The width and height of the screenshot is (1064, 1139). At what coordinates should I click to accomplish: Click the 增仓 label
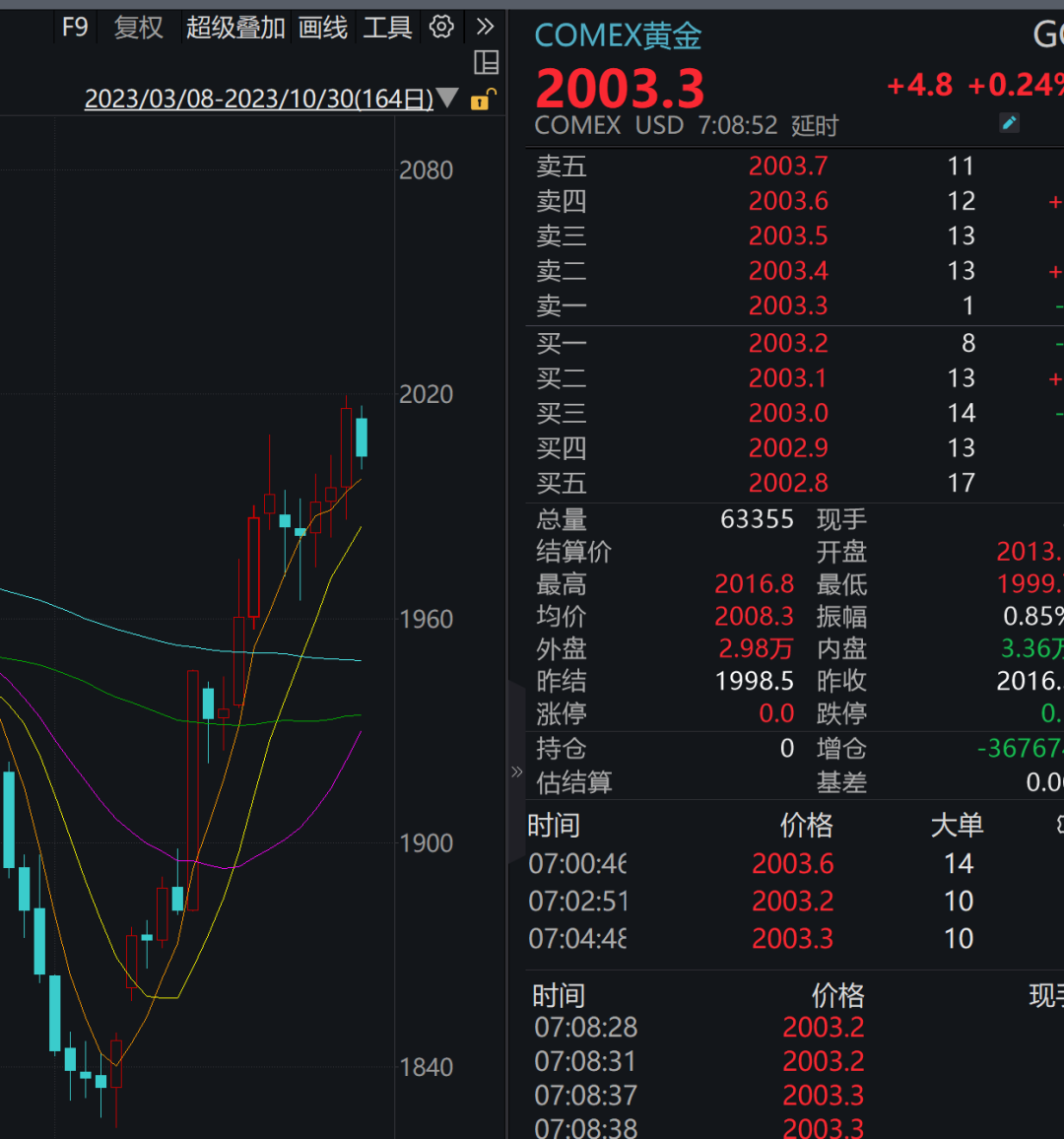(841, 748)
